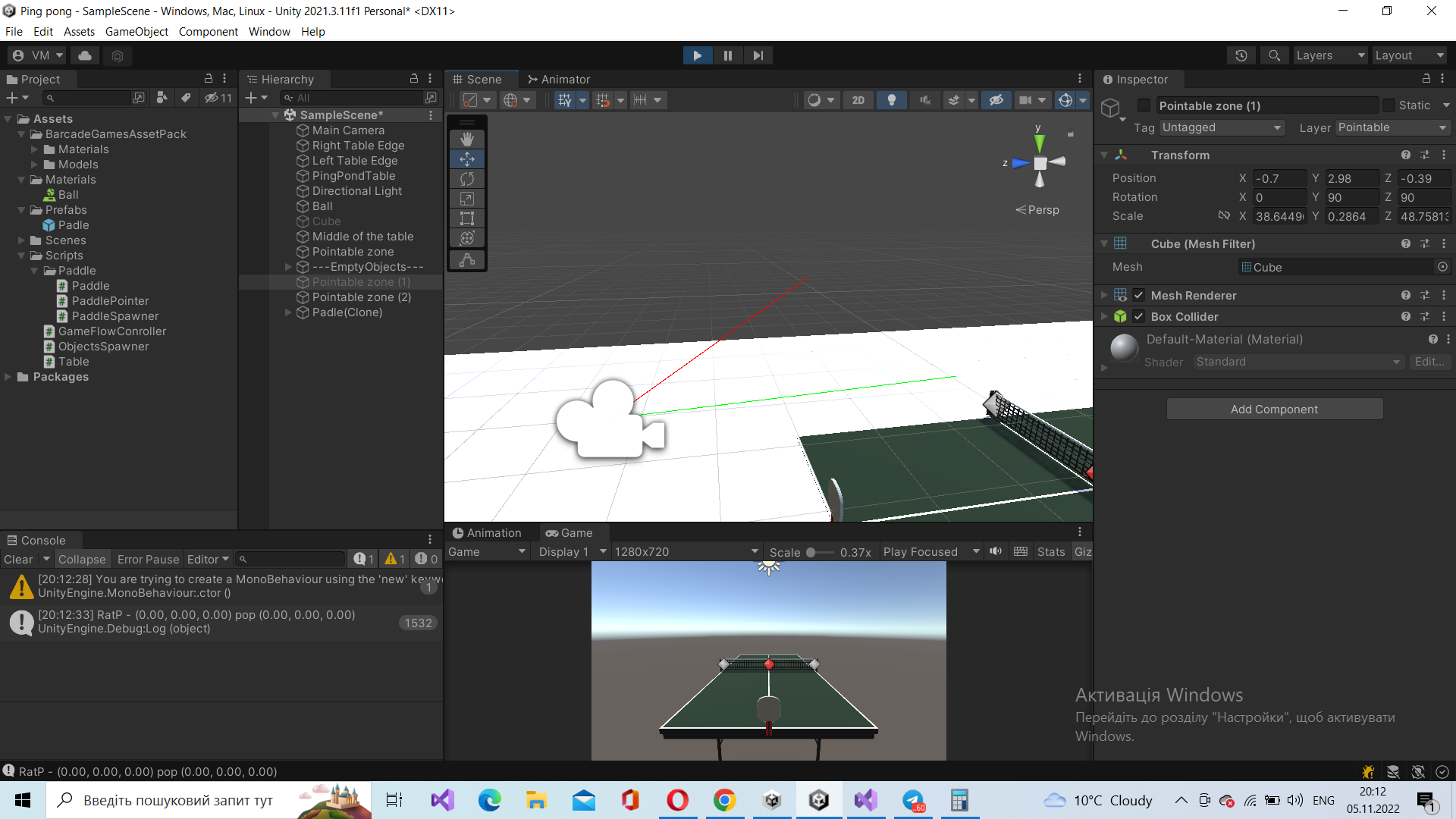Image resolution: width=1456 pixels, height=819 pixels.
Task: Toggle the constrained scale link icon
Action: pos(1223,216)
